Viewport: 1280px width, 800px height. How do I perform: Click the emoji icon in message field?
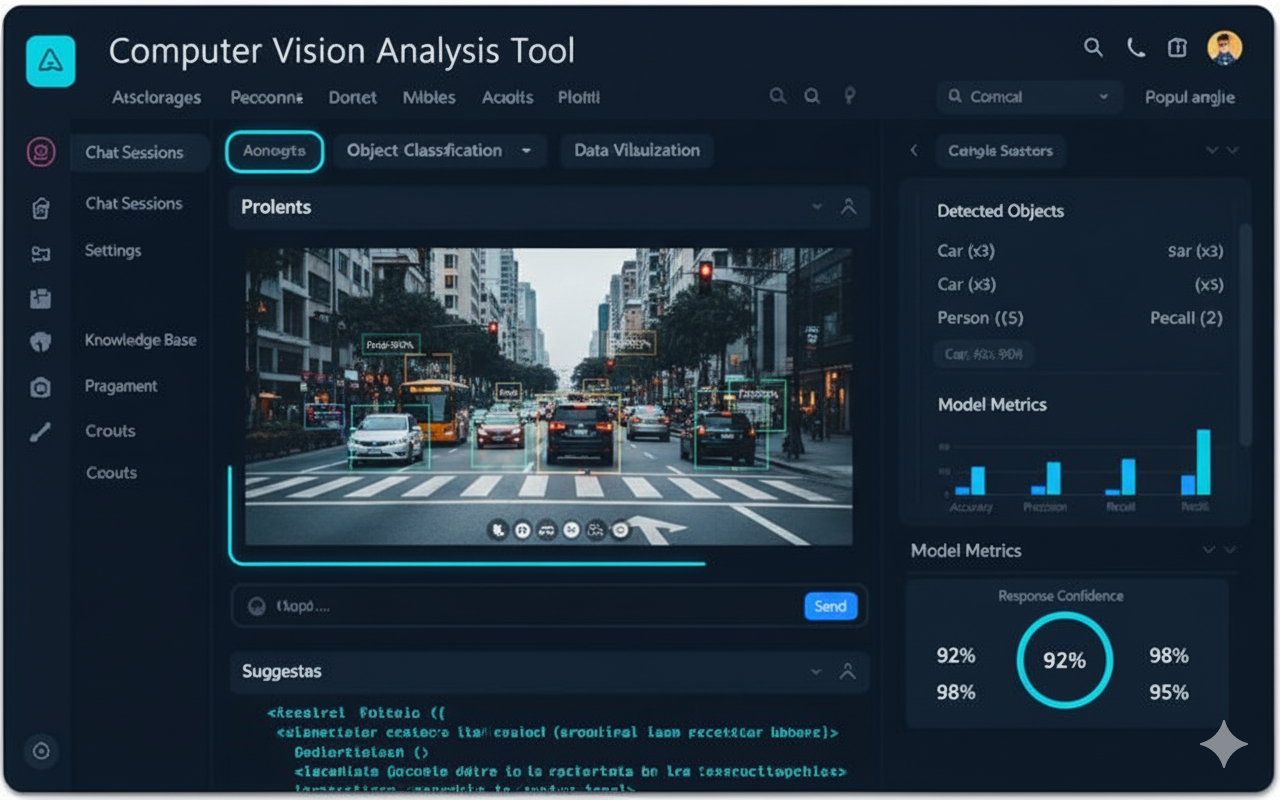[257, 606]
